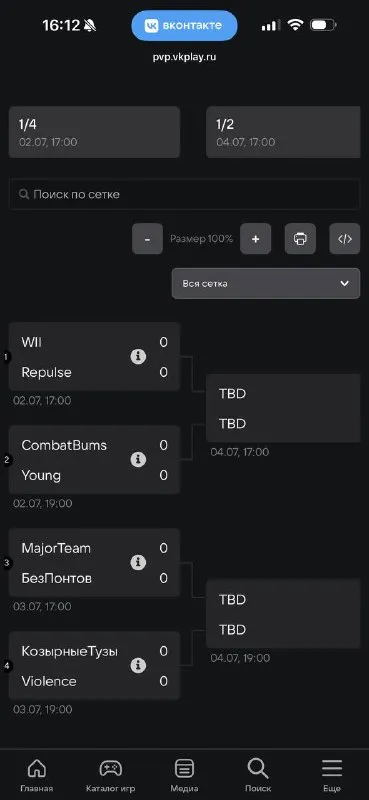Decrease bracket size with minus button
Image resolution: width=369 pixels, height=800 pixels.
pos(147,238)
